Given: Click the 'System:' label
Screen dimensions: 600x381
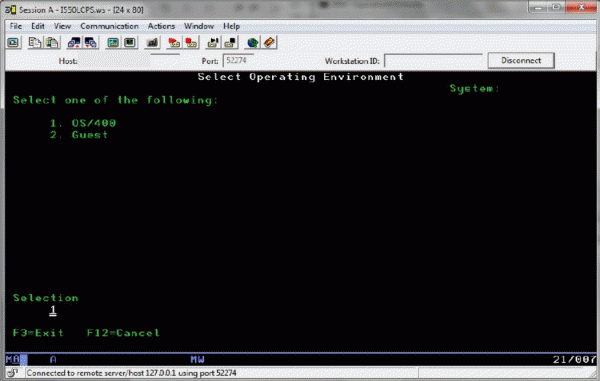Looking at the screenshot, I should (x=474, y=89).
